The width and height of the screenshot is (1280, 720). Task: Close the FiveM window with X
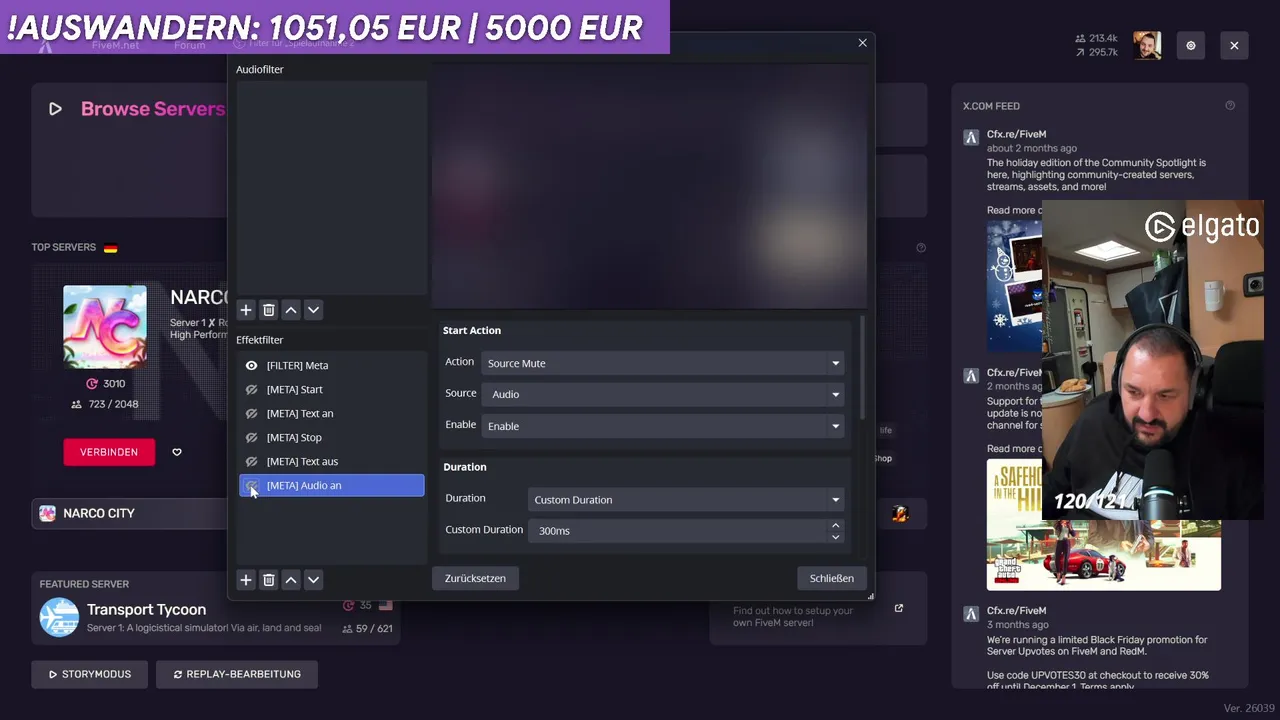(1234, 45)
